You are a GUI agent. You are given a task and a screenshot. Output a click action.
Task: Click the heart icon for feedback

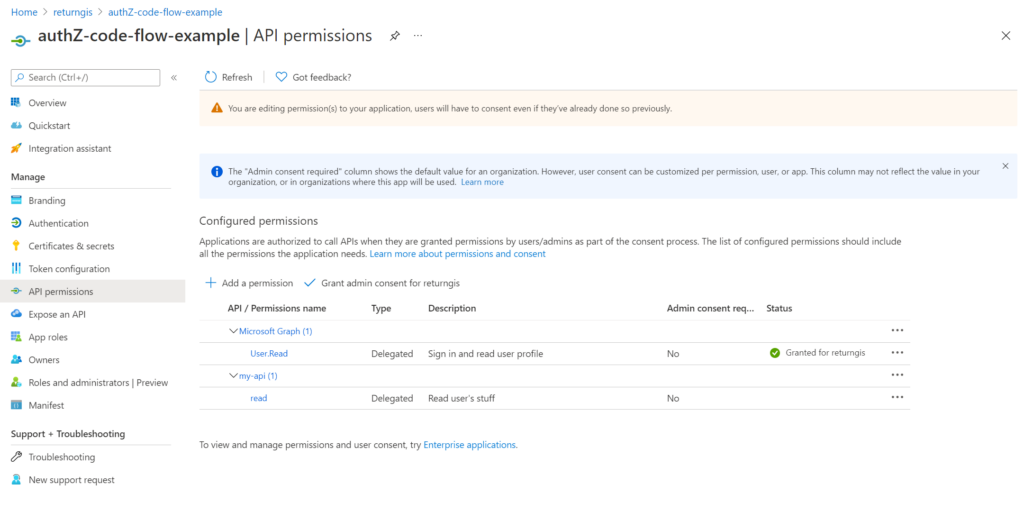(281, 77)
